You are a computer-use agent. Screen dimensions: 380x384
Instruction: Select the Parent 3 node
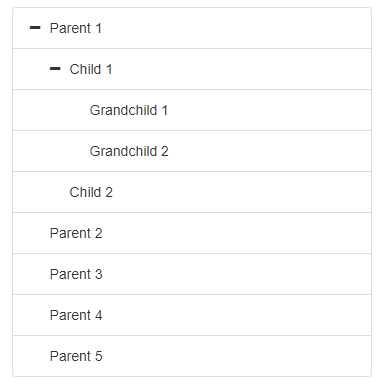pos(192,274)
